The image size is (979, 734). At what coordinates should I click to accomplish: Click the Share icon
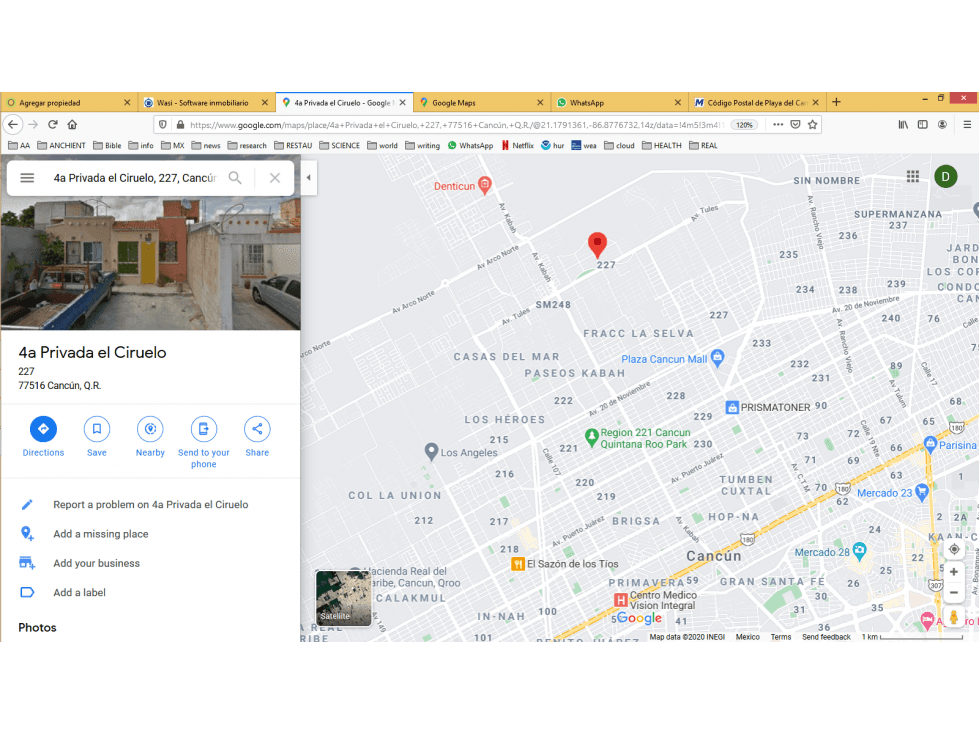[x=257, y=429]
